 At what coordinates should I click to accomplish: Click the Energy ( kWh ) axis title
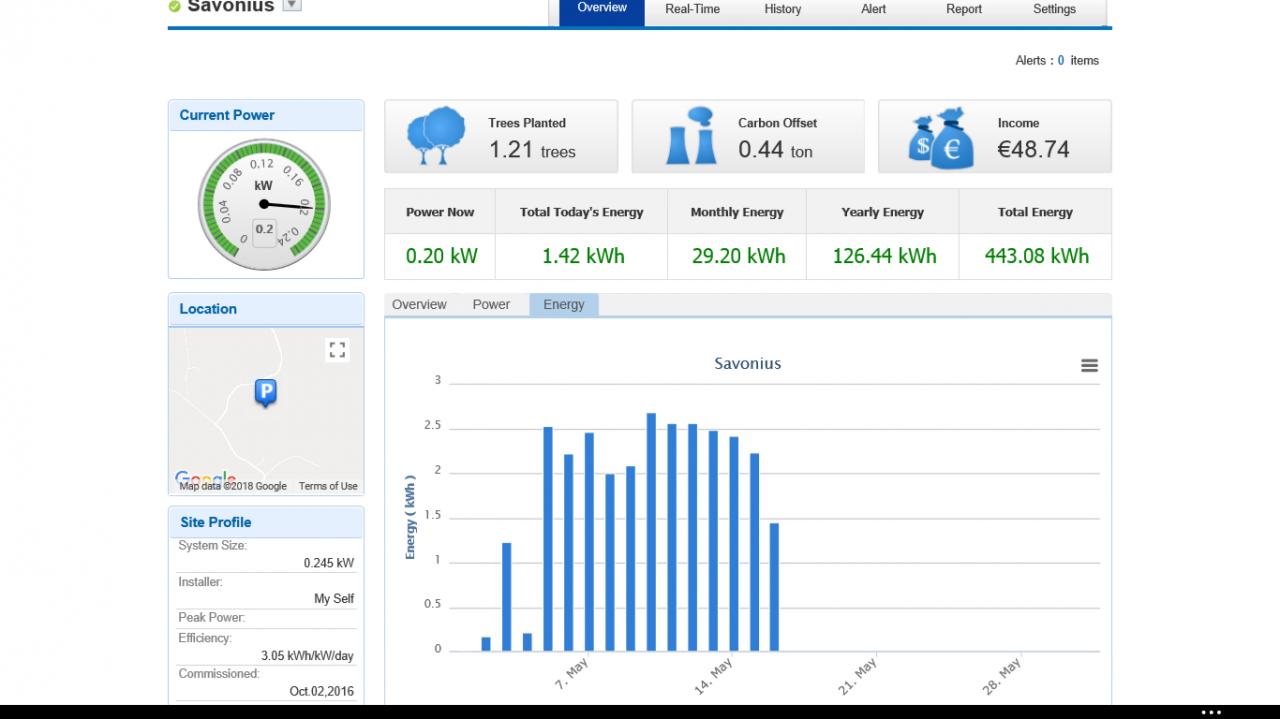[x=410, y=516]
